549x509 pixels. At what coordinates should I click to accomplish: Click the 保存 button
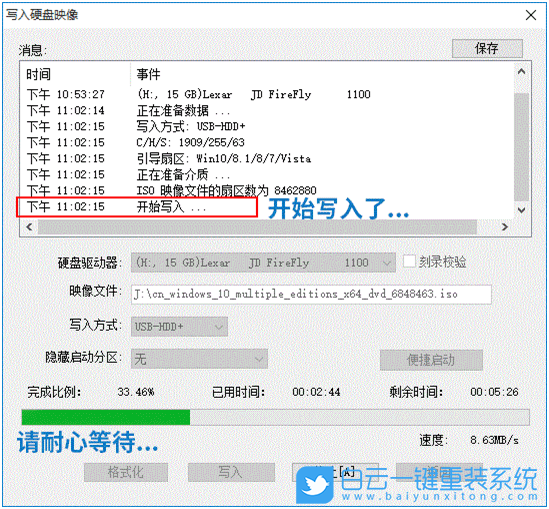(x=487, y=48)
